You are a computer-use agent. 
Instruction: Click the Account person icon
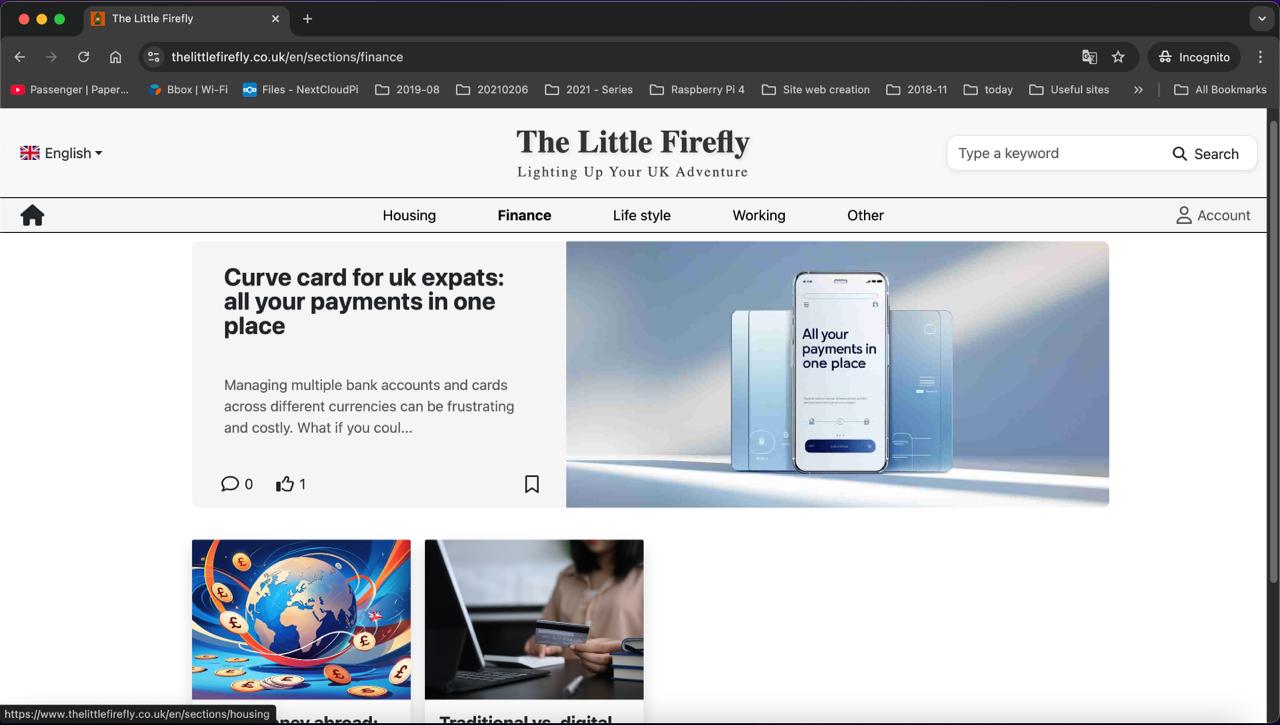pyautogui.click(x=1184, y=215)
